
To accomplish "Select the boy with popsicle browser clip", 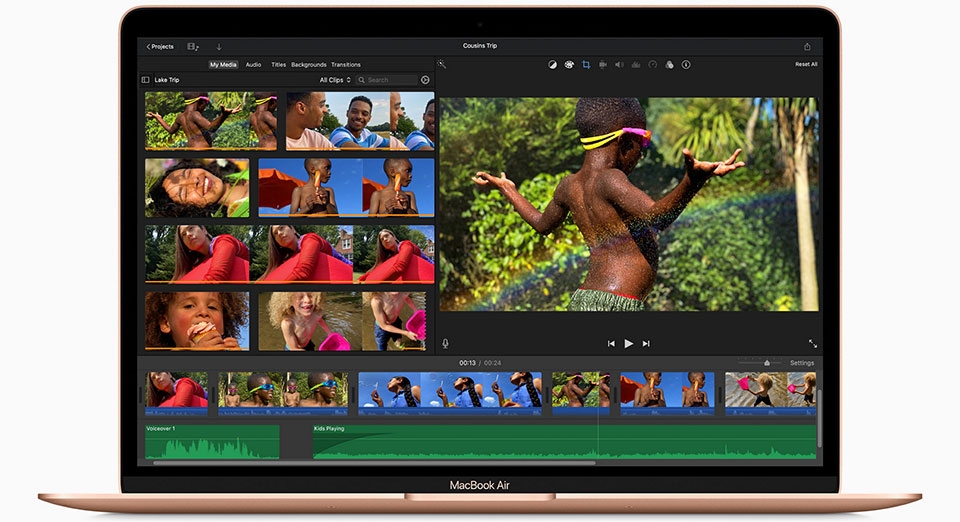I will click(x=346, y=188).
